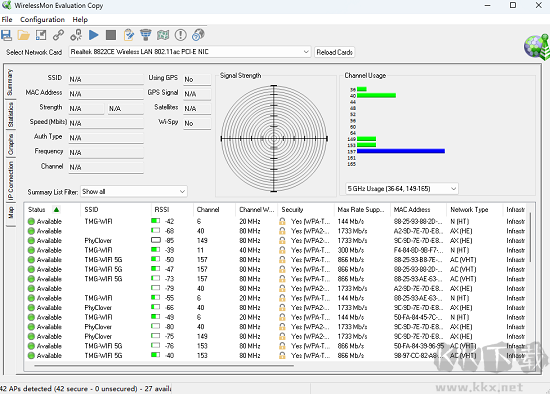
Task: Click MAC address 50-FA-84-39-96-95
Action: 419,346
